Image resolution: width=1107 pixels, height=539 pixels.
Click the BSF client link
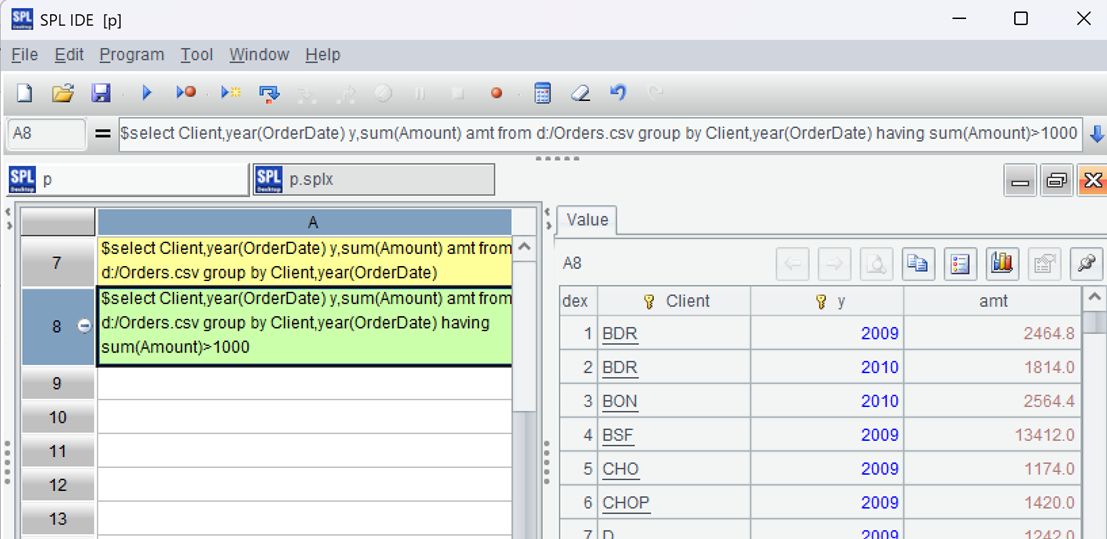[619, 435]
